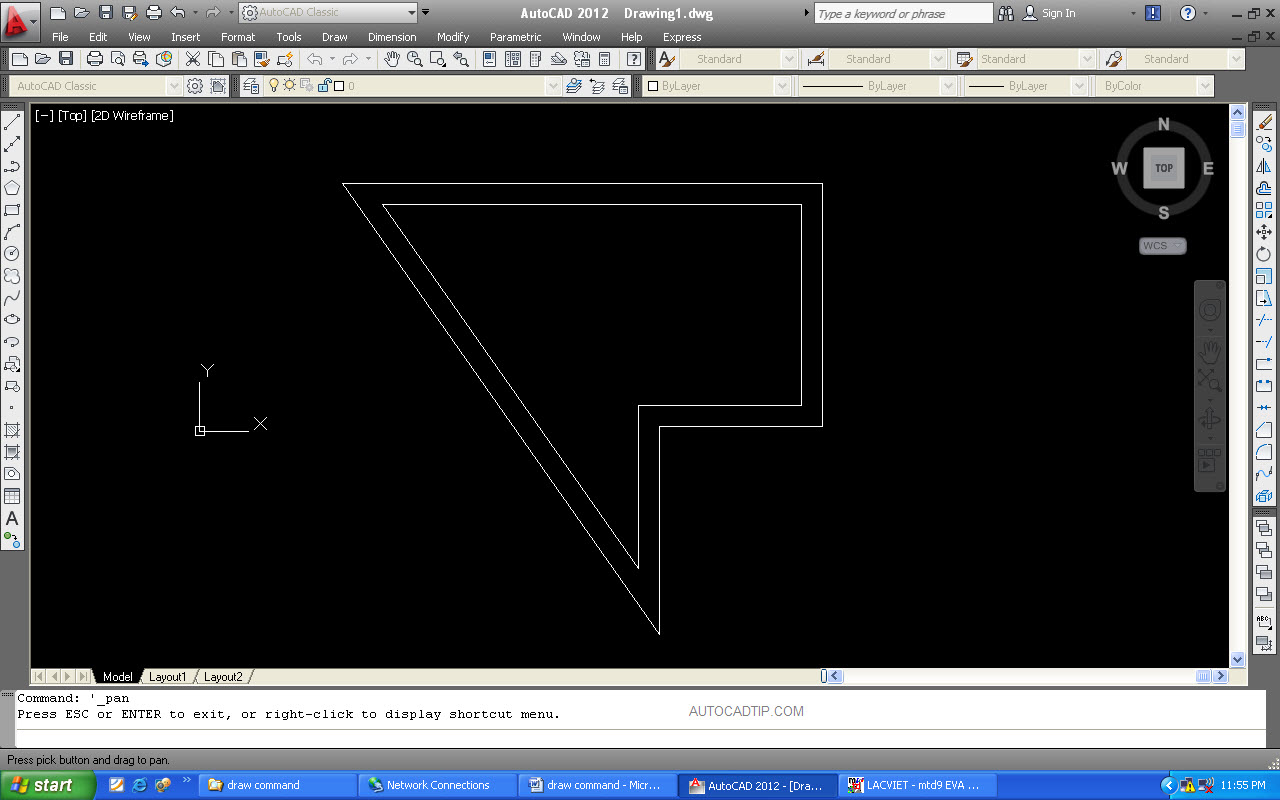Click the Sign In link
This screenshot has height=800, width=1280.
(1059, 13)
